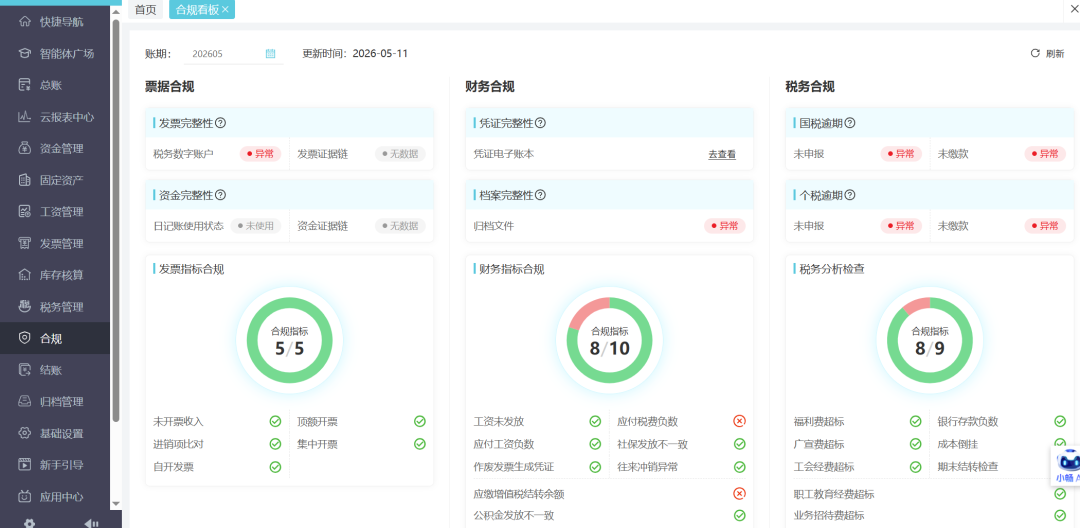Image resolution: width=1080 pixels, height=528 pixels.
Task: Click the red X for 应缴增值税结转余额
Action: (739, 494)
